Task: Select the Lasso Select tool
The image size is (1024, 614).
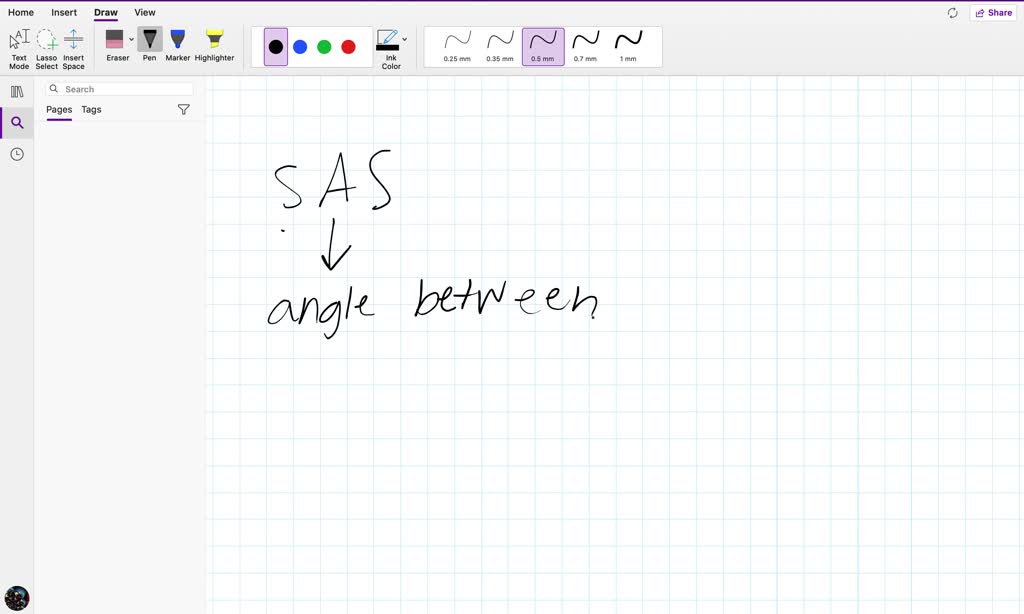Action: tap(46, 45)
